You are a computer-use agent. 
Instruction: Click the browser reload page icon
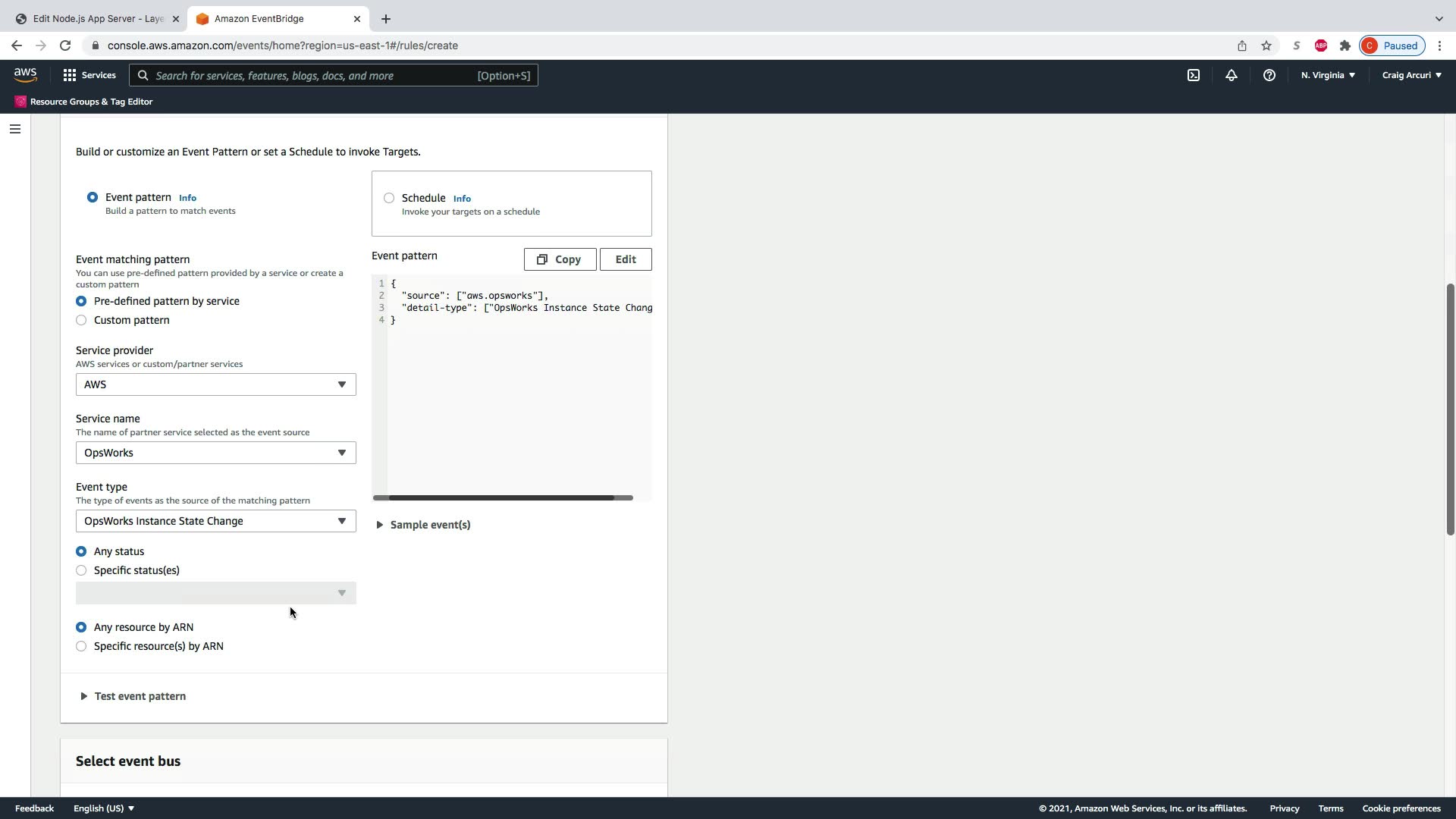[65, 45]
